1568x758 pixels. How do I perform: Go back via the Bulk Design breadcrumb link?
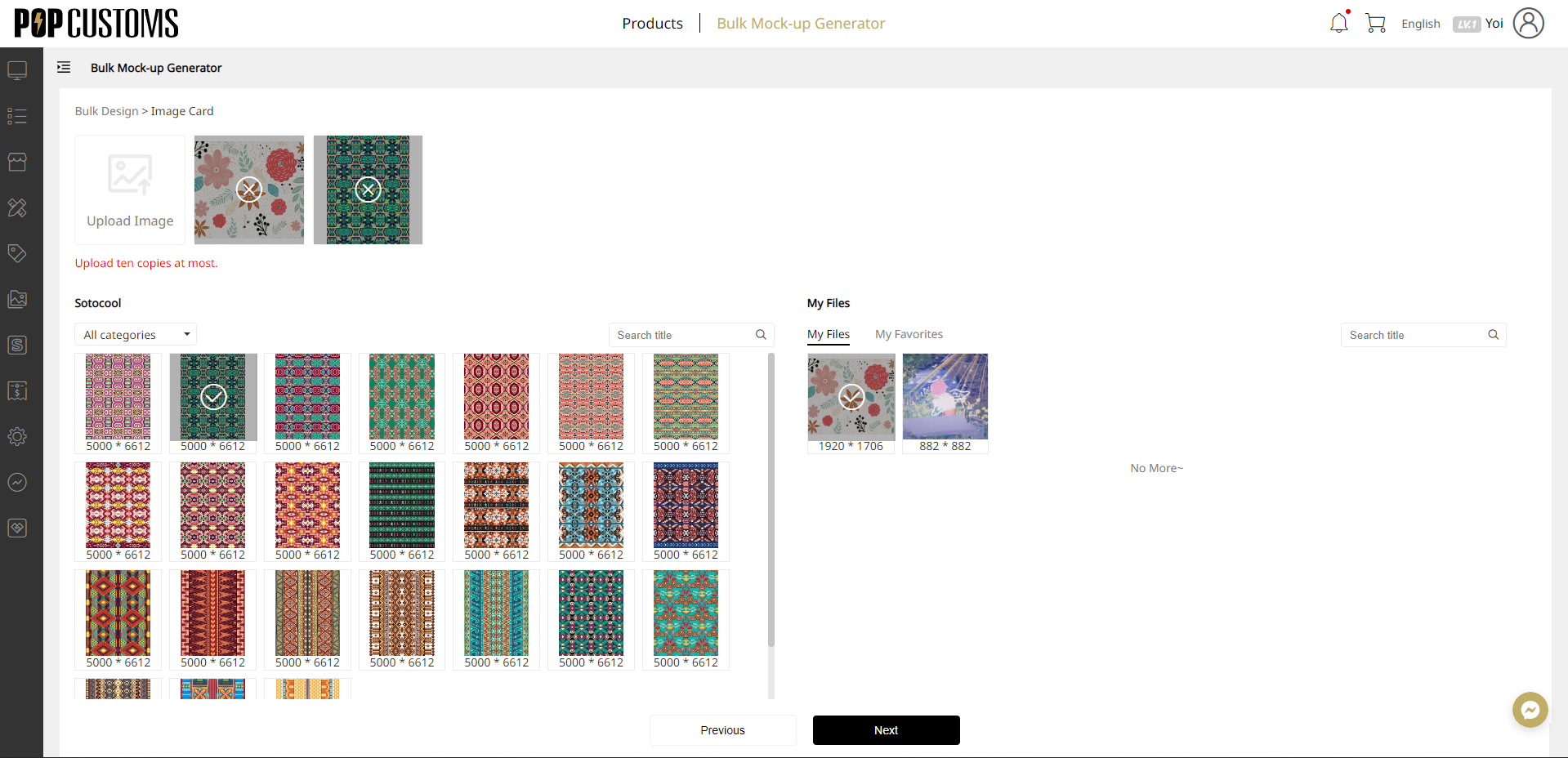105,110
